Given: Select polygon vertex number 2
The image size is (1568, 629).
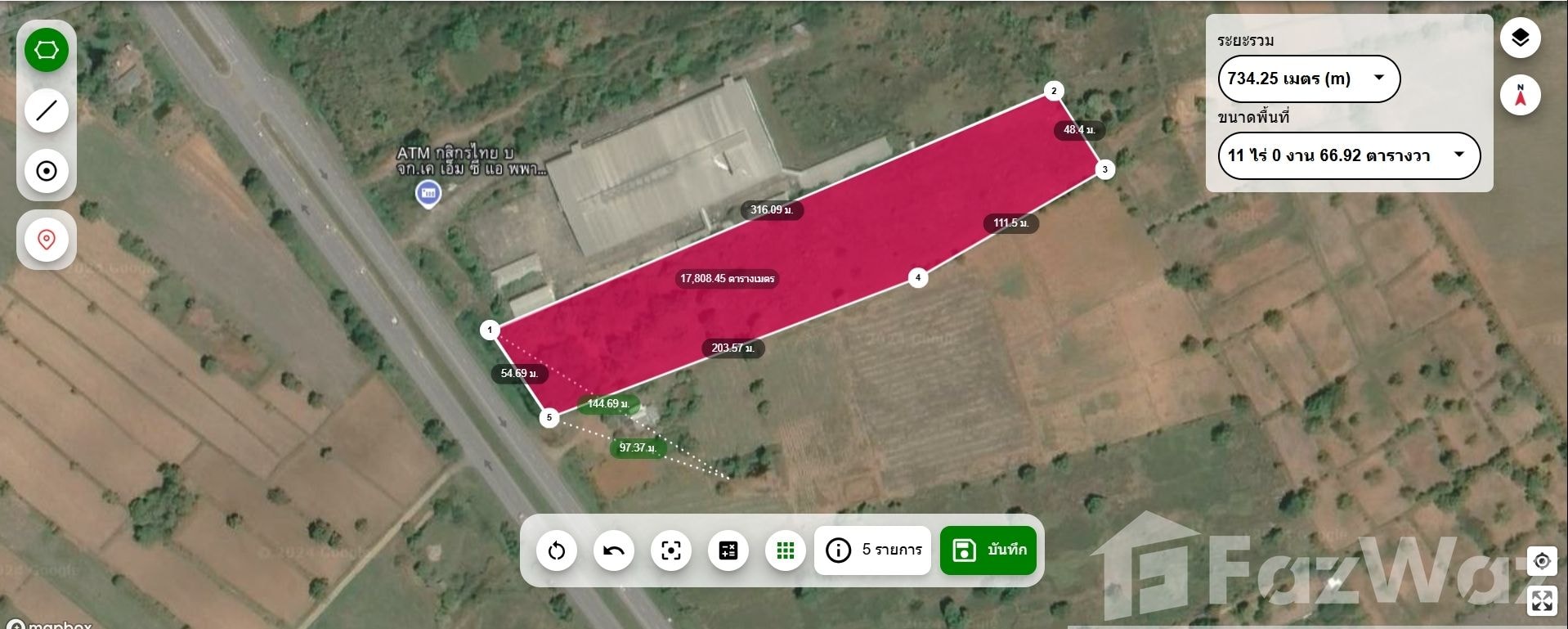Looking at the screenshot, I should 1054,91.
